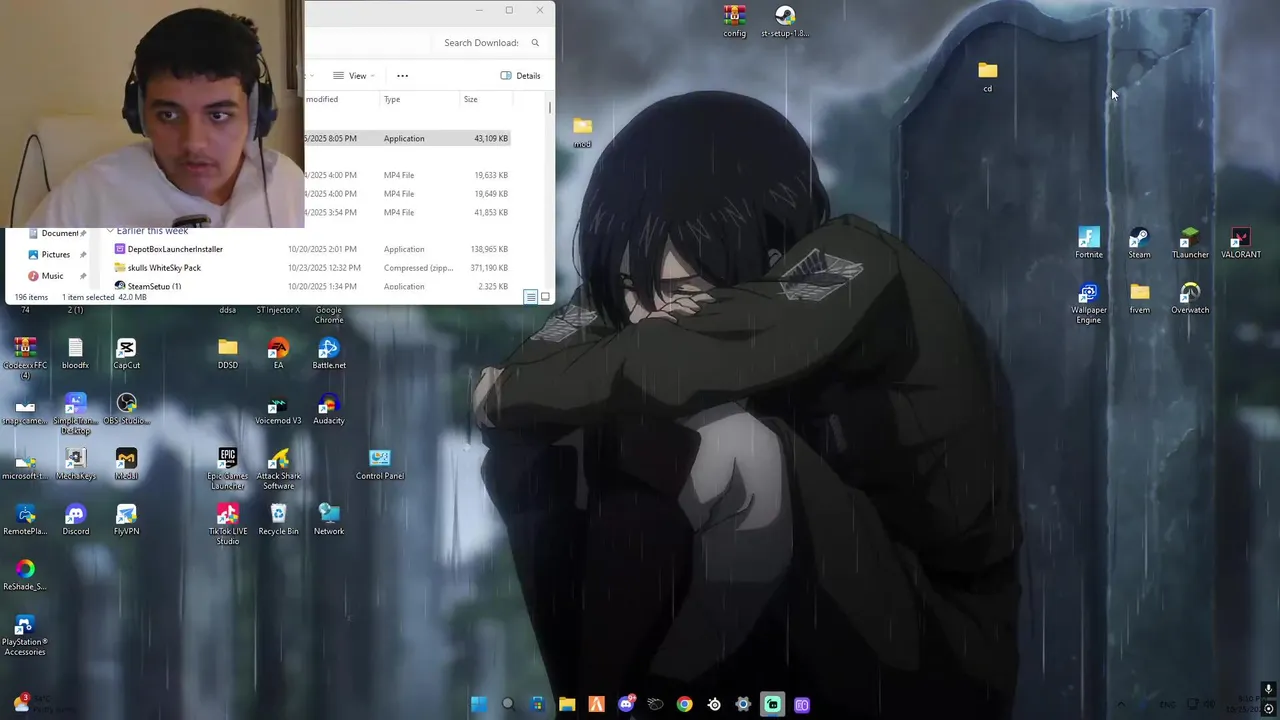Open Discord from the taskbar
The height and width of the screenshot is (720, 1280).
pos(626,704)
